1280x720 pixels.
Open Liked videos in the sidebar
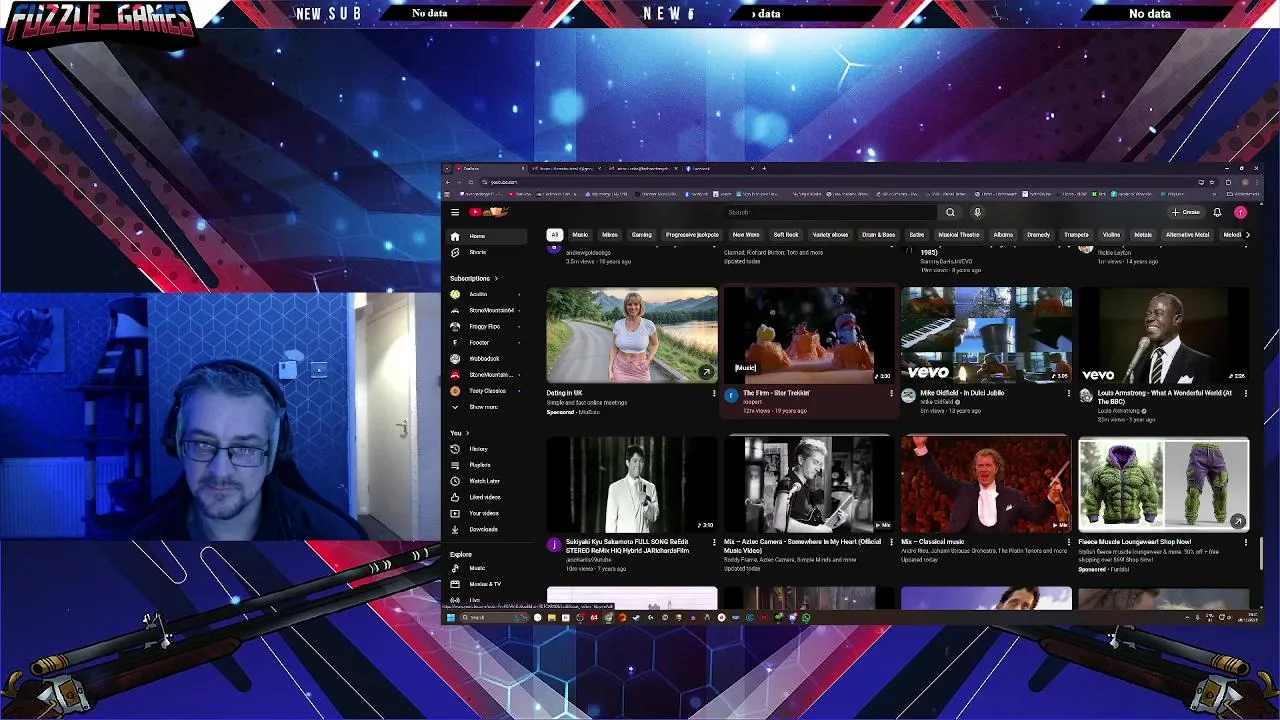pyautogui.click(x=486, y=497)
